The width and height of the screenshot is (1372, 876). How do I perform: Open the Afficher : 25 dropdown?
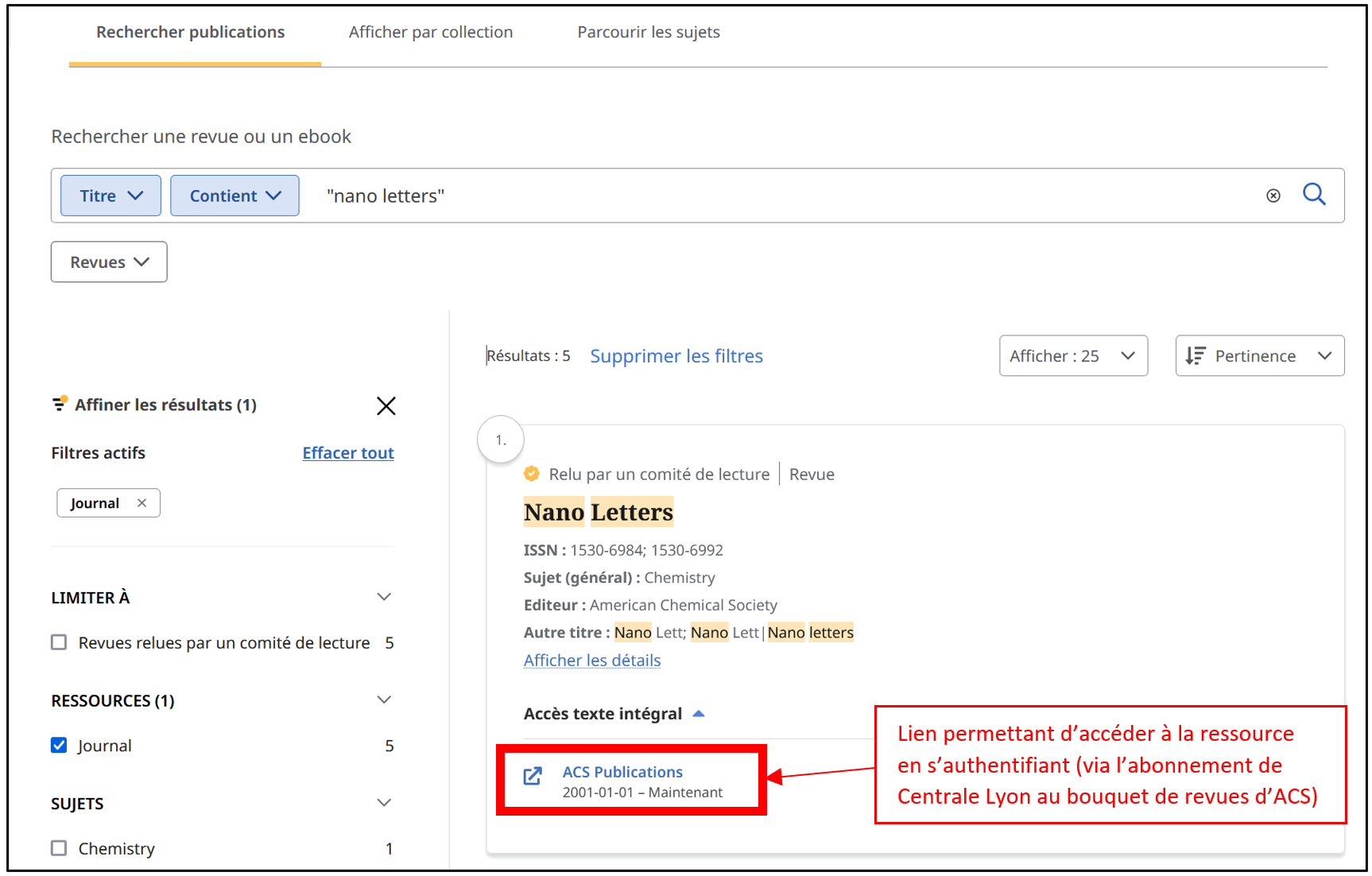tap(1073, 355)
